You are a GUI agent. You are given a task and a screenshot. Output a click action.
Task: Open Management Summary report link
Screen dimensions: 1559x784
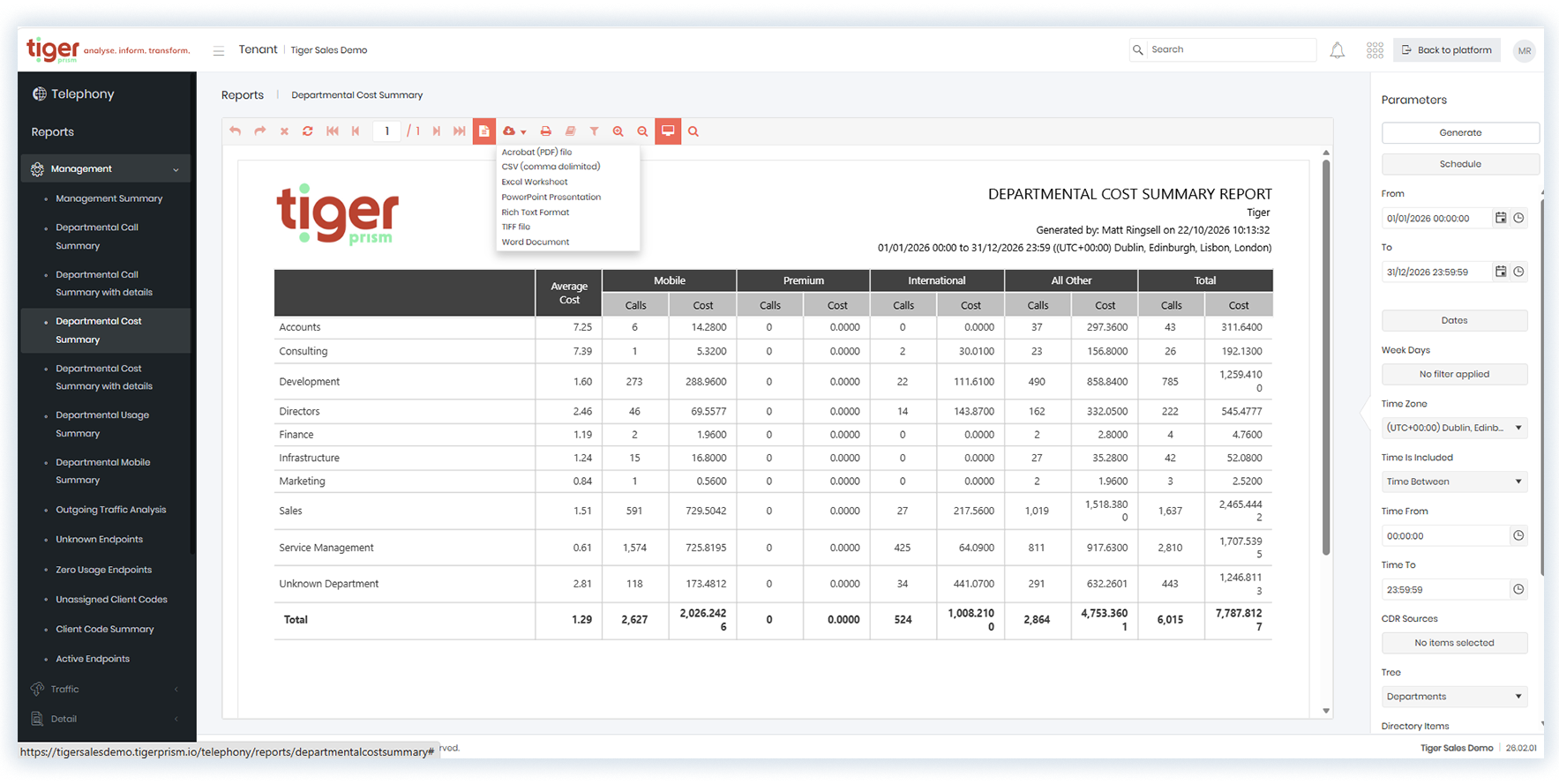pos(109,198)
